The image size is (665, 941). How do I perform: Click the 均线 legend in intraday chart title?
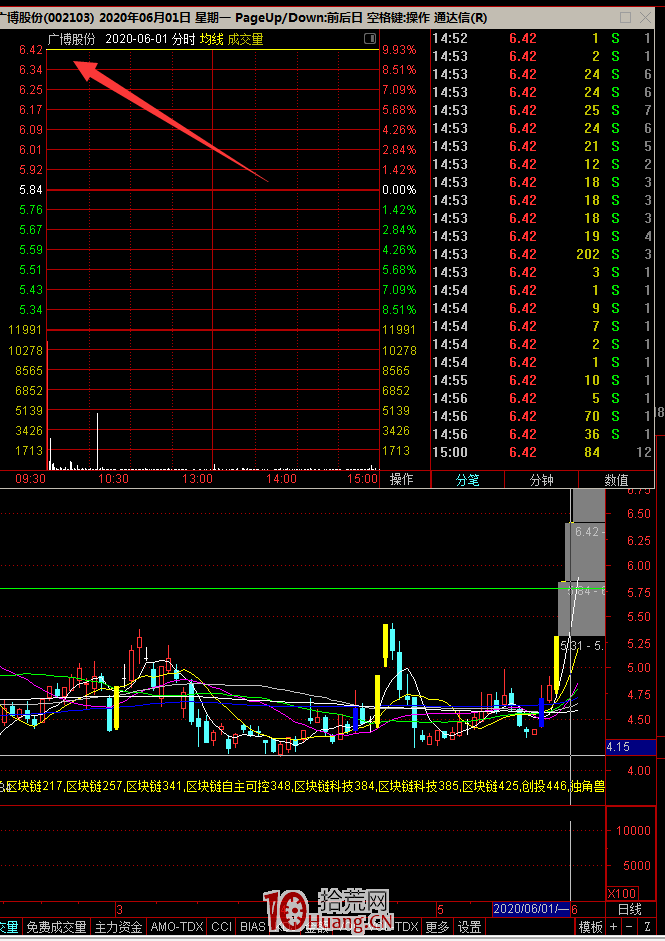(x=211, y=40)
